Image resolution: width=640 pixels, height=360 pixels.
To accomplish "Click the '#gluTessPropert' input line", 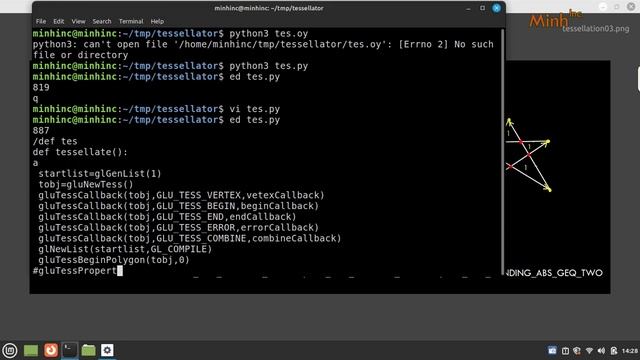I will 78,271.
